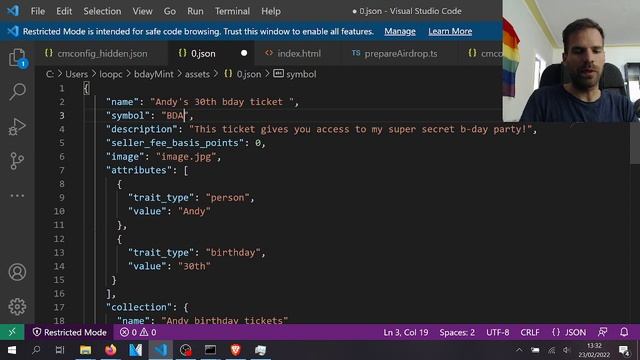Image resolution: width=640 pixels, height=360 pixels.
Task: Click the clock in system tray
Action: point(594,350)
